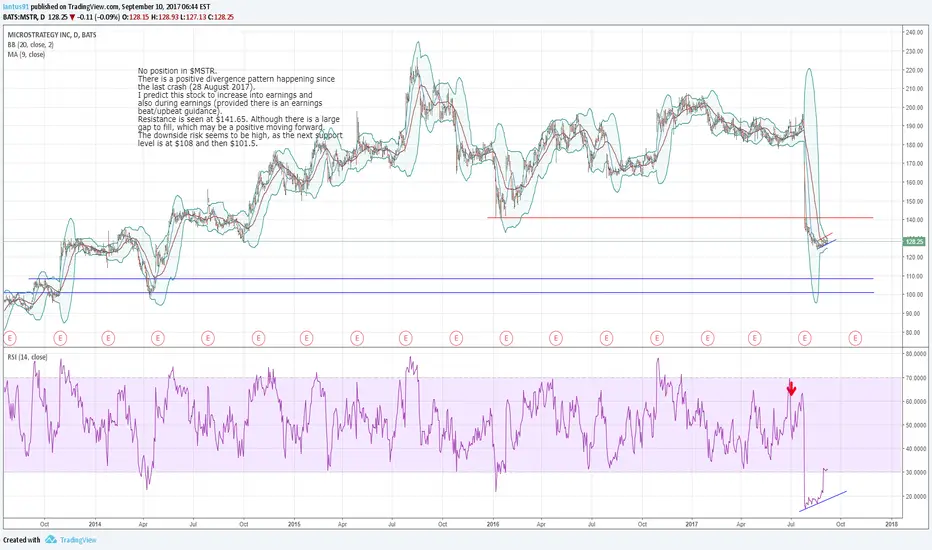Click the 200.00 price axis label
The height and width of the screenshot is (550, 932).
pyautogui.click(x=914, y=108)
